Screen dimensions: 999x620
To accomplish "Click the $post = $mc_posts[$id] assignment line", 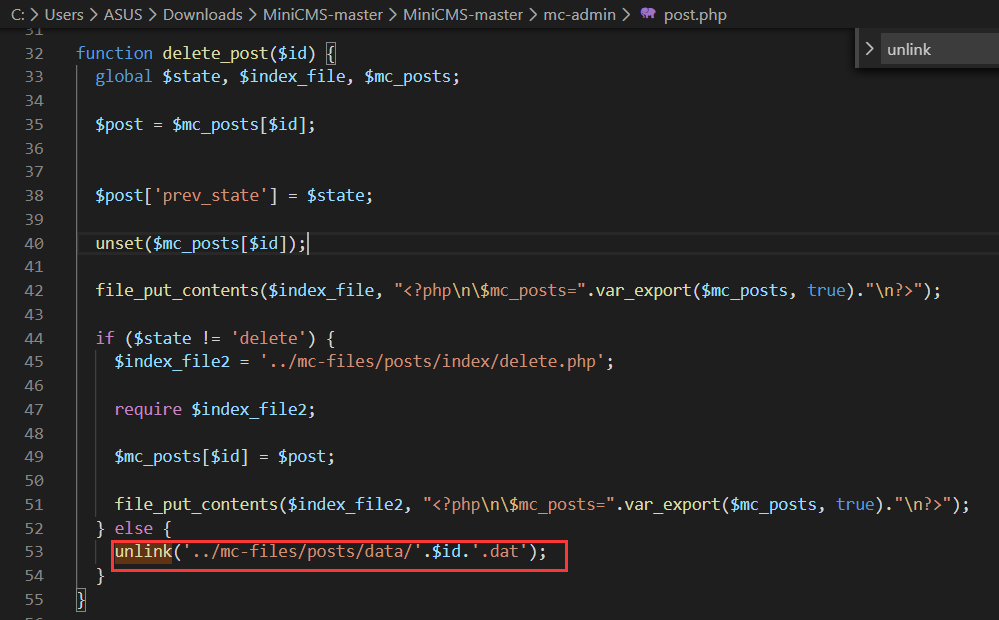I will (205, 124).
